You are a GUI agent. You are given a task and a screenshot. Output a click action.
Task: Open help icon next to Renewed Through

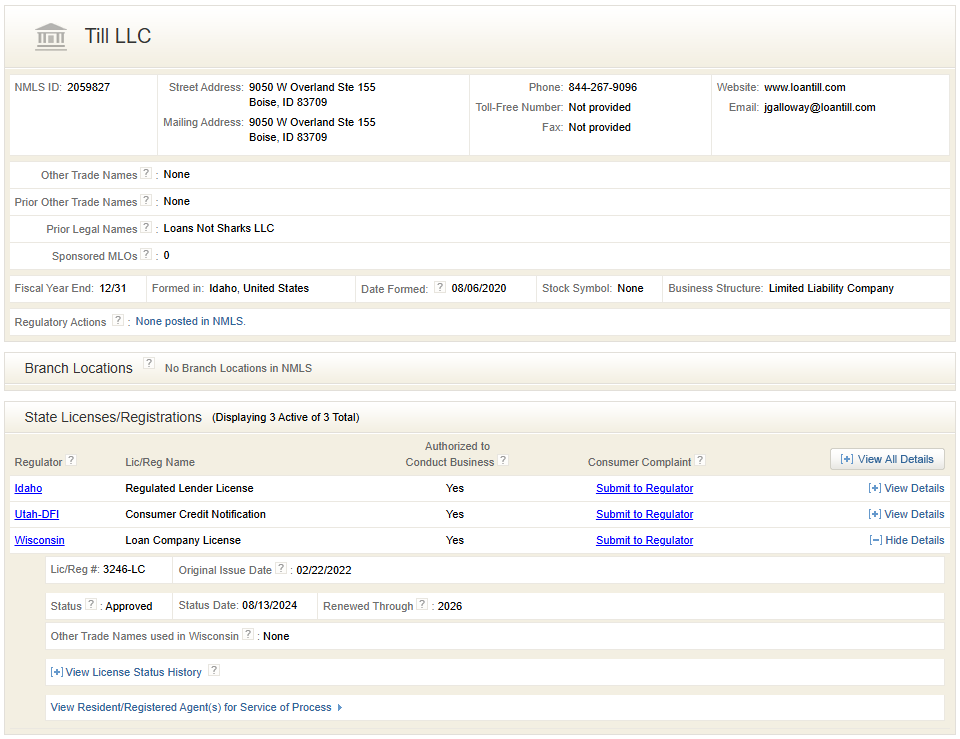pyautogui.click(x=422, y=604)
